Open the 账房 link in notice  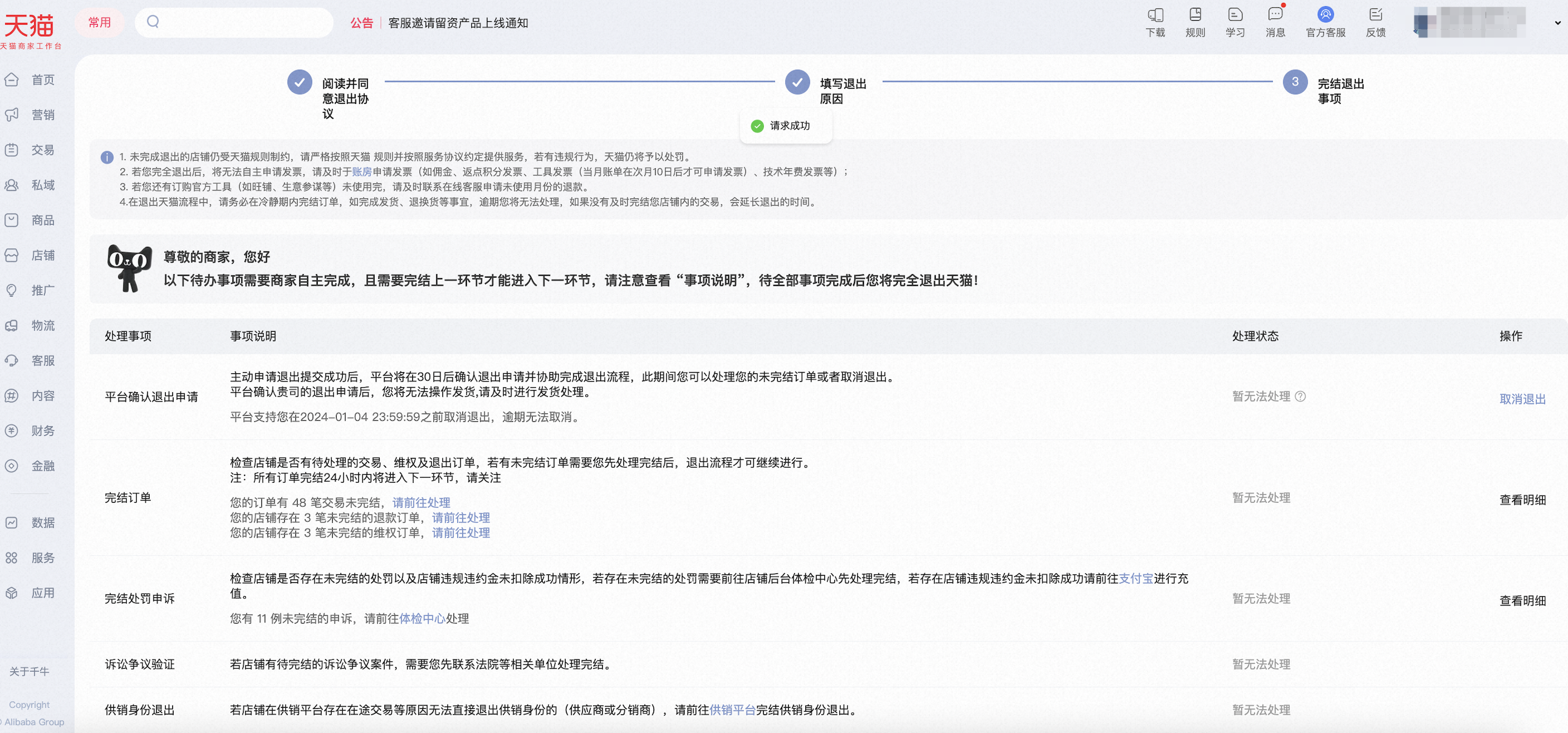[x=362, y=172]
